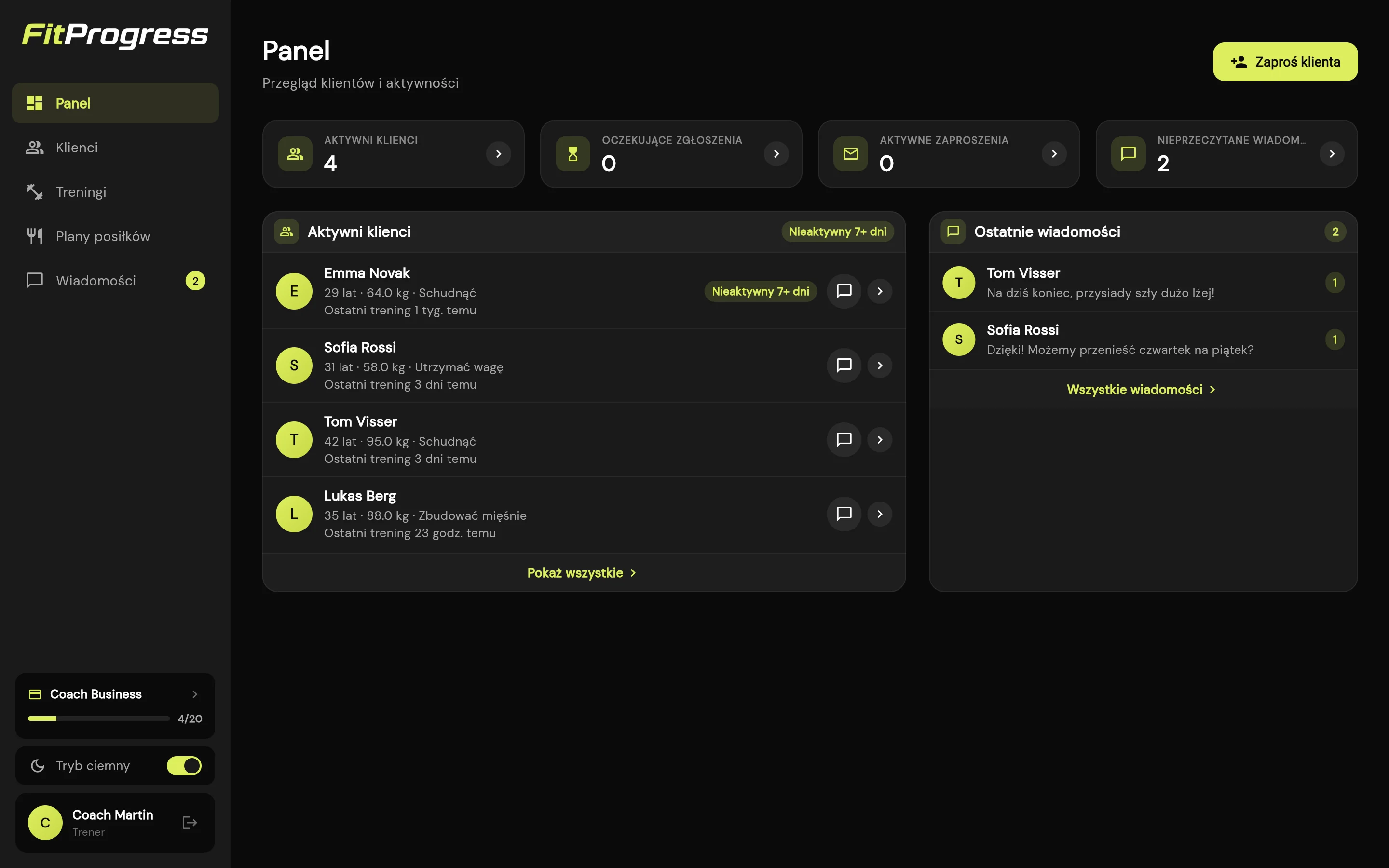Open message chat icon for Sofia Rossi row
Viewport: 1389px width, 868px height.
click(x=844, y=365)
